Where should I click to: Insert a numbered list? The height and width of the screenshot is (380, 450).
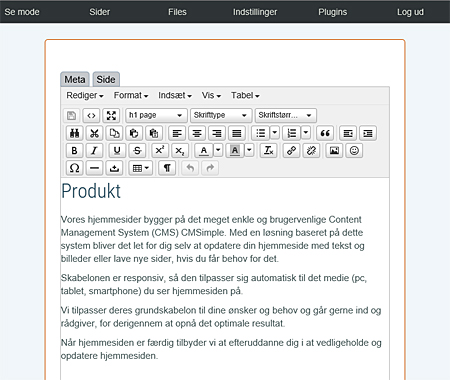click(292, 133)
